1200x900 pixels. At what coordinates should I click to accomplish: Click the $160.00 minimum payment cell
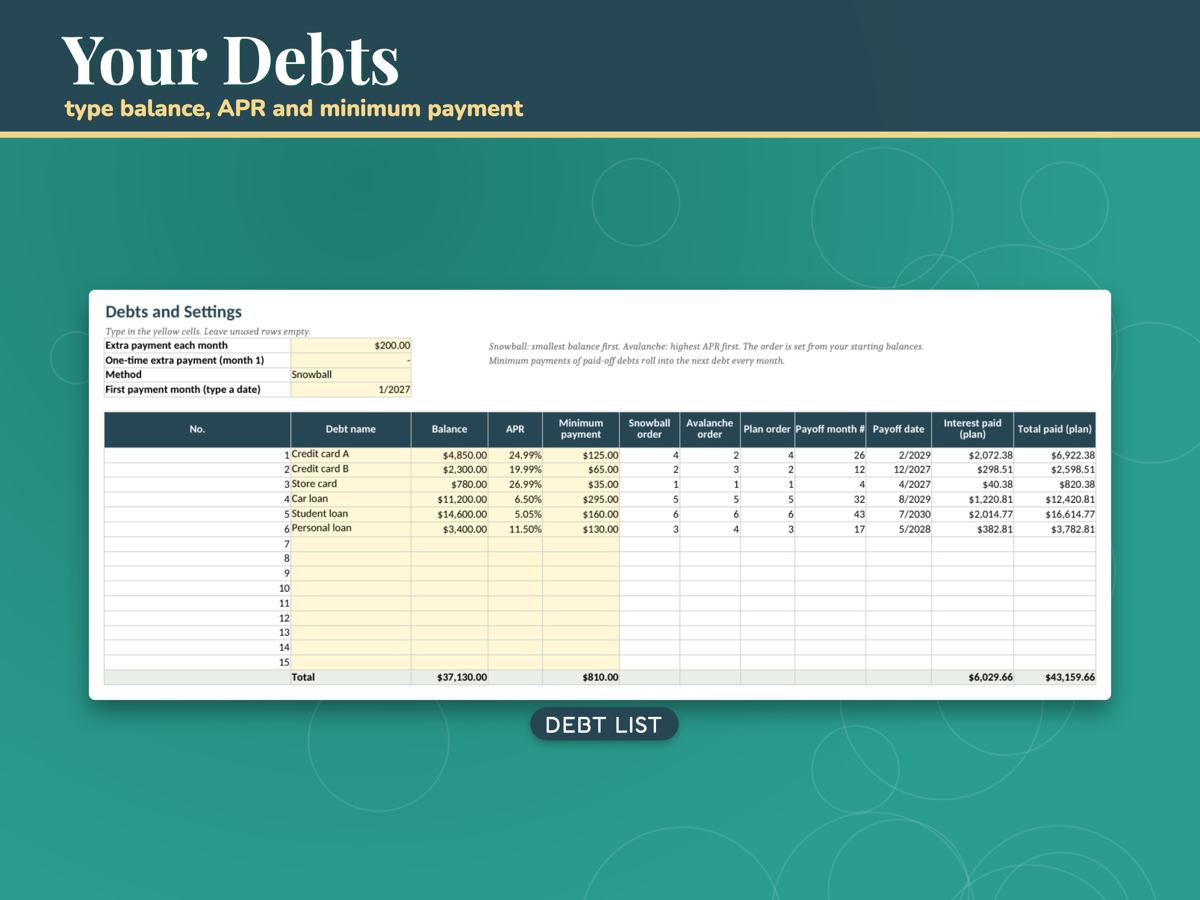coord(581,514)
